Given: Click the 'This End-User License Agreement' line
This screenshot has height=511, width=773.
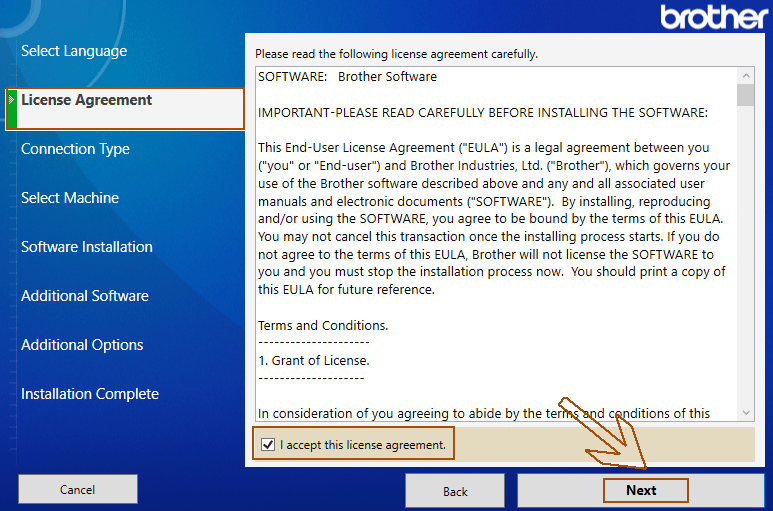Looking at the screenshot, I should (484, 148).
